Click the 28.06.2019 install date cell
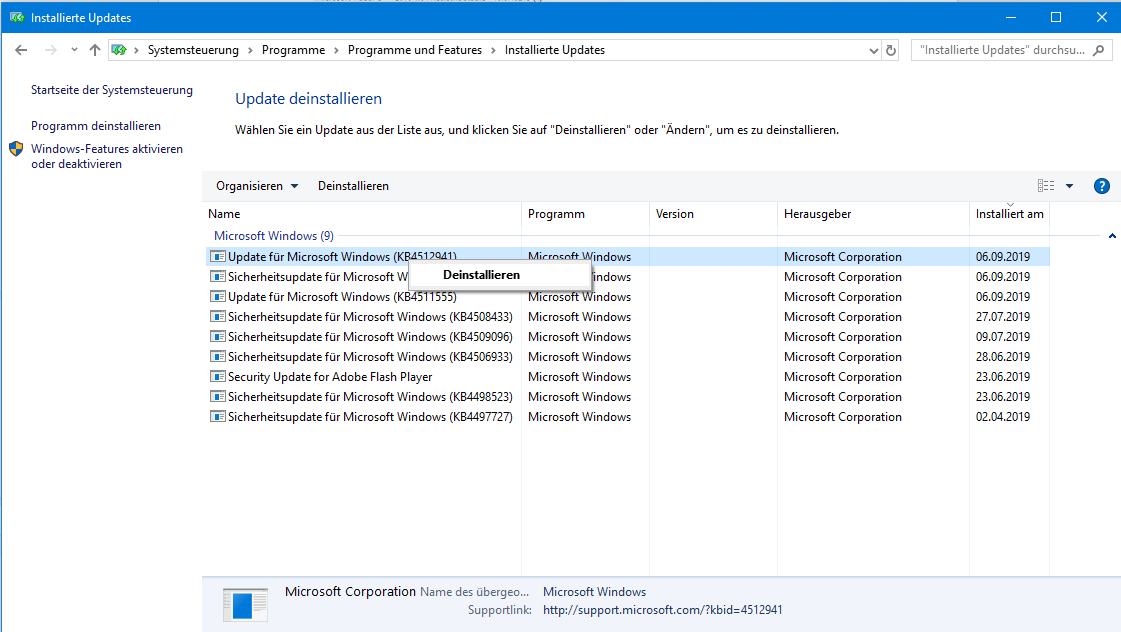The width and height of the screenshot is (1121, 632). (1002, 357)
